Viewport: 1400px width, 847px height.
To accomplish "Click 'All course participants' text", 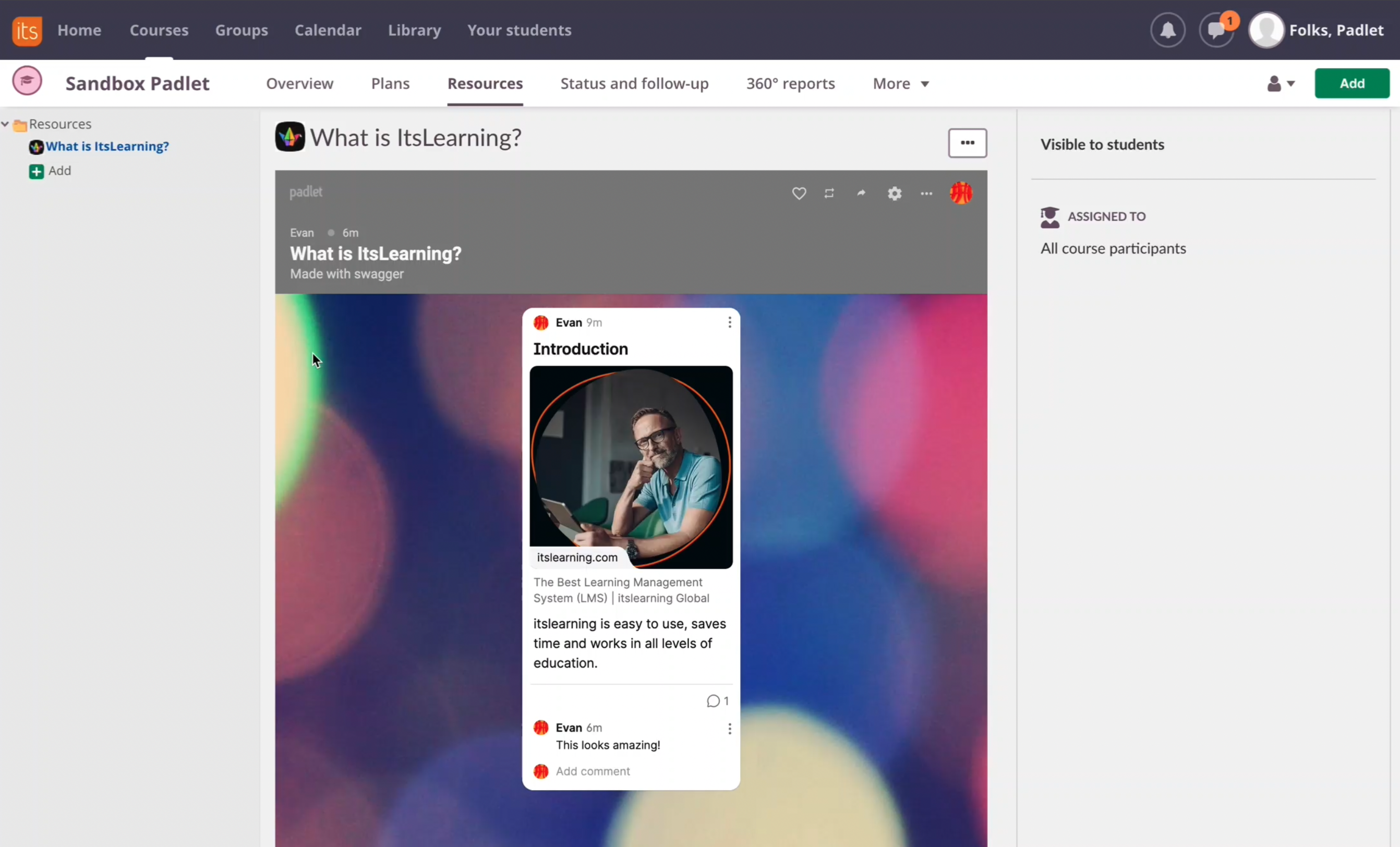I will (x=1113, y=249).
